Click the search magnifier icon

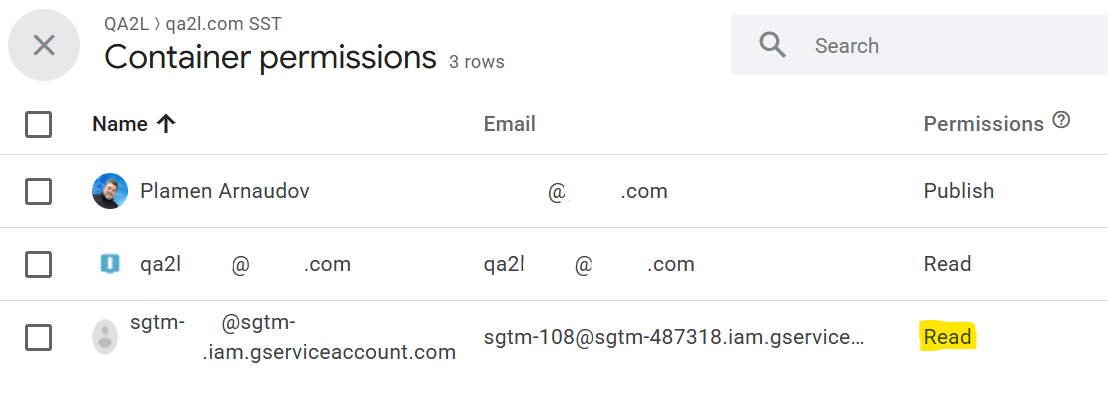772,45
